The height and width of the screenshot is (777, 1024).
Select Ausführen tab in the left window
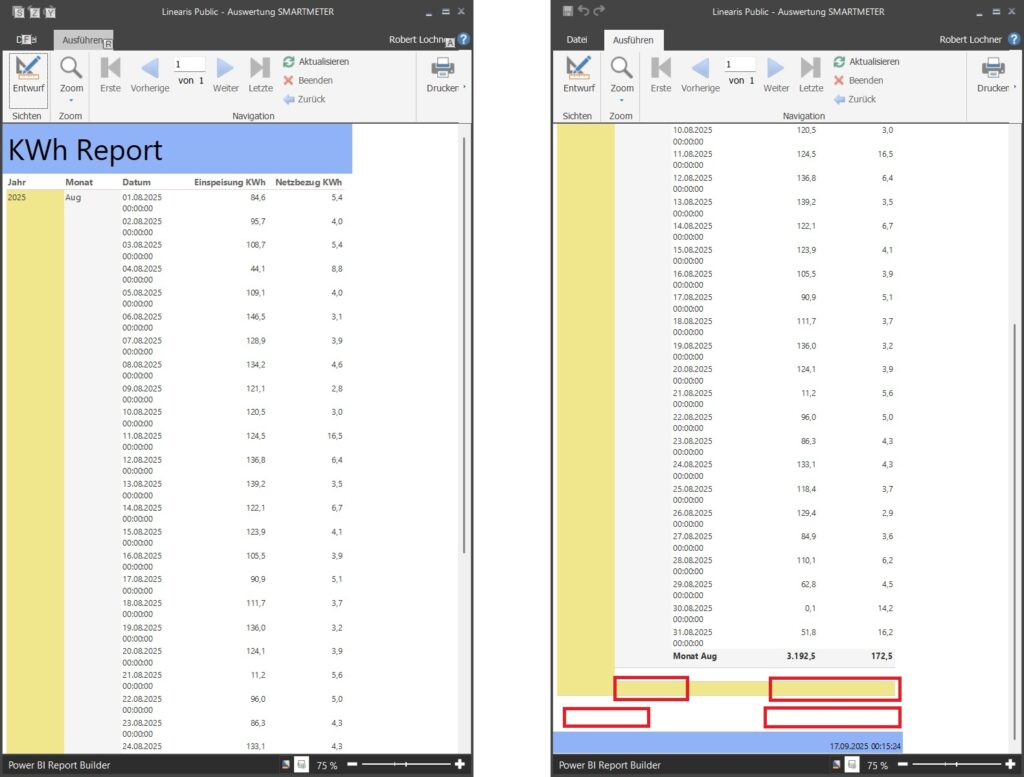point(83,40)
